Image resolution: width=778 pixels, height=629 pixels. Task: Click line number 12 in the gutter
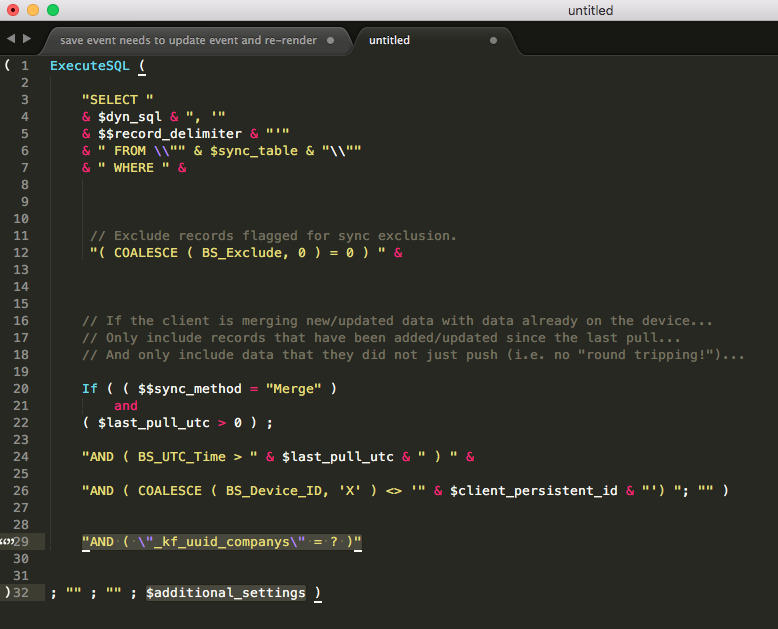[21, 253]
